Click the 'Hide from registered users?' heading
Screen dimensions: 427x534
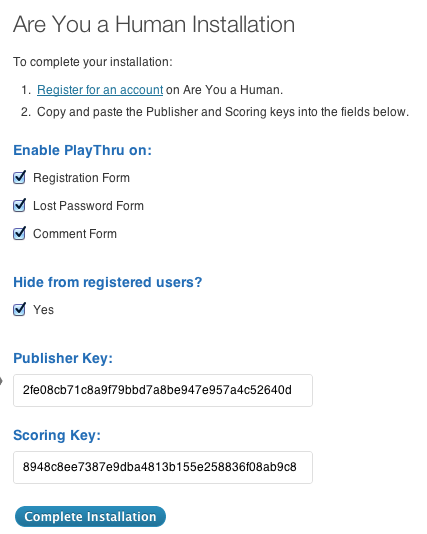pyautogui.click(x=108, y=282)
